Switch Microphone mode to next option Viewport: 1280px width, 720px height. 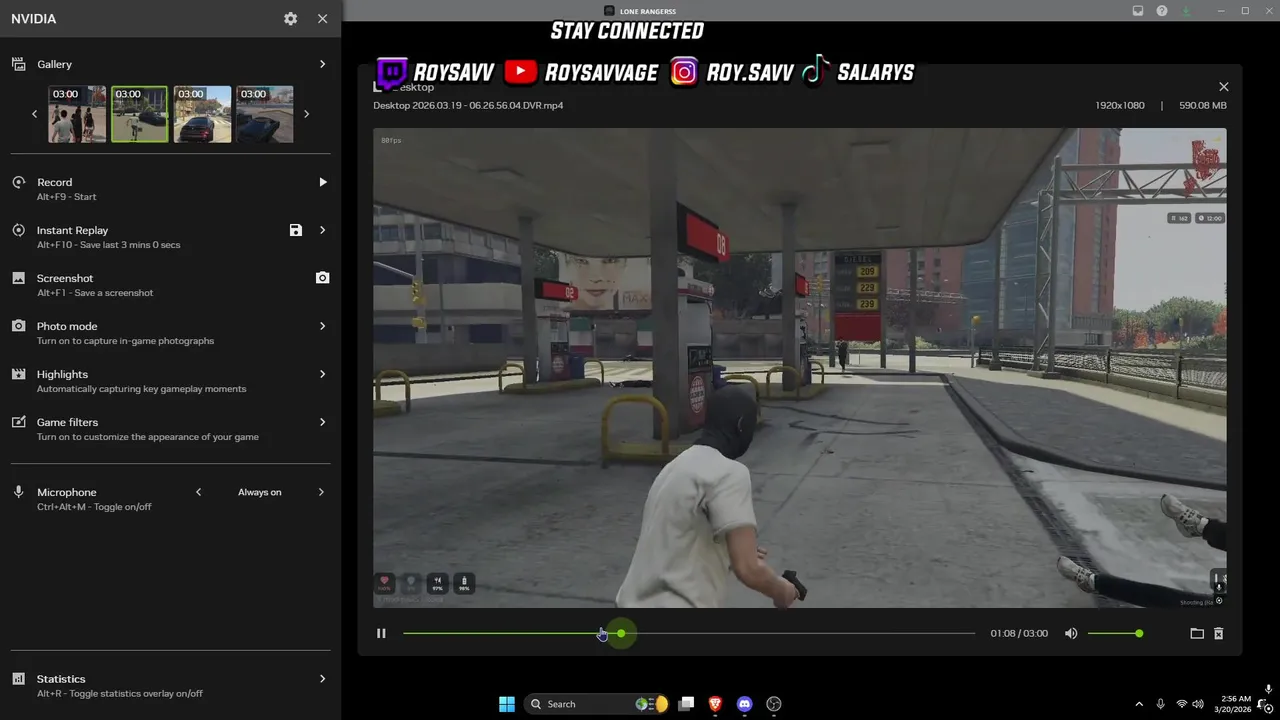(x=321, y=492)
